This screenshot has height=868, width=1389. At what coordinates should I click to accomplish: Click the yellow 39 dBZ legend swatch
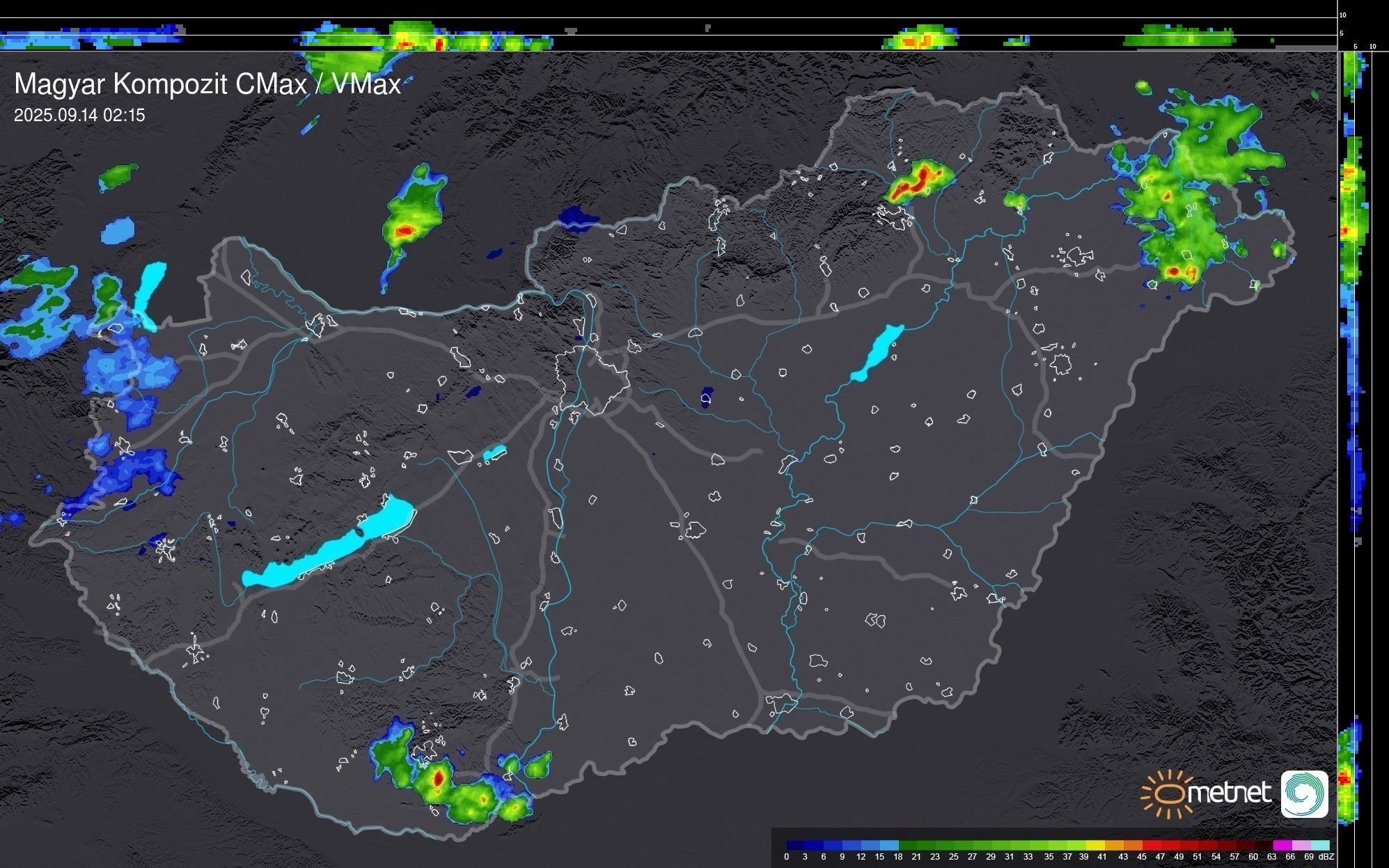[1094, 845]
